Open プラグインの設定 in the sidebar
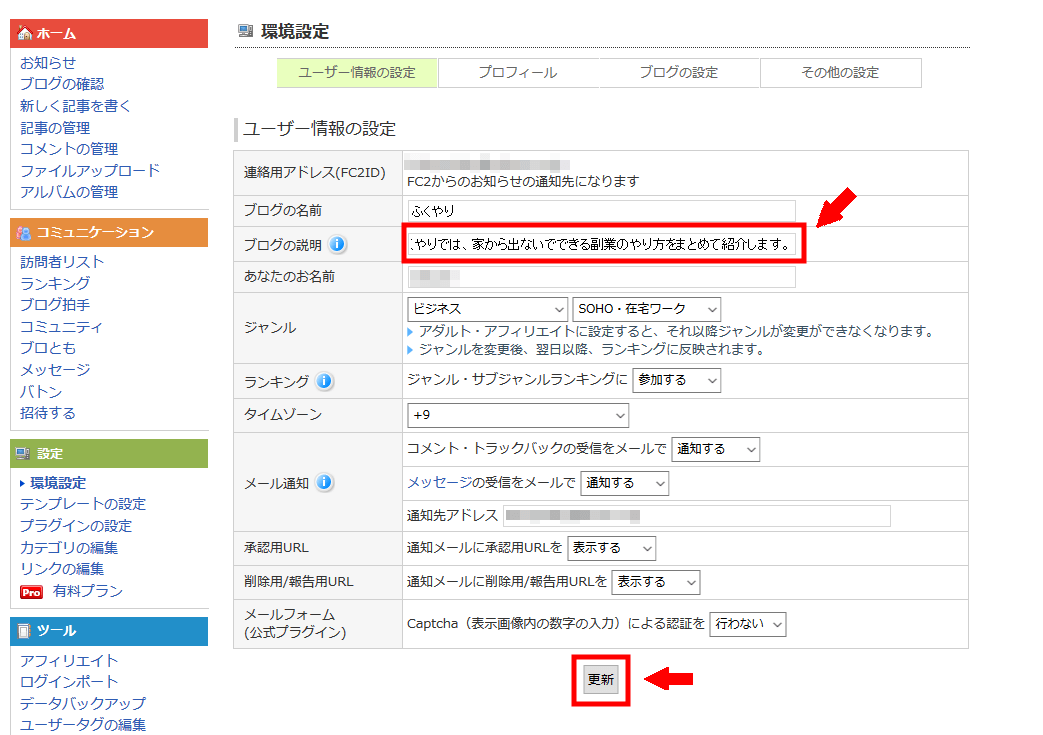Viewport: 1043px width, 735px height. point(76,525)
